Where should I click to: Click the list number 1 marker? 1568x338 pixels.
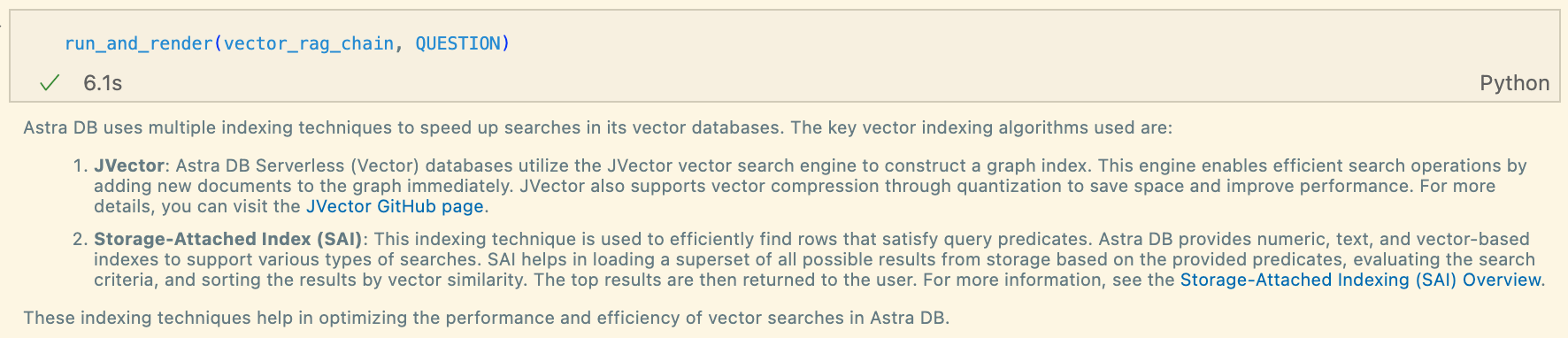click(x=80, y=165)
